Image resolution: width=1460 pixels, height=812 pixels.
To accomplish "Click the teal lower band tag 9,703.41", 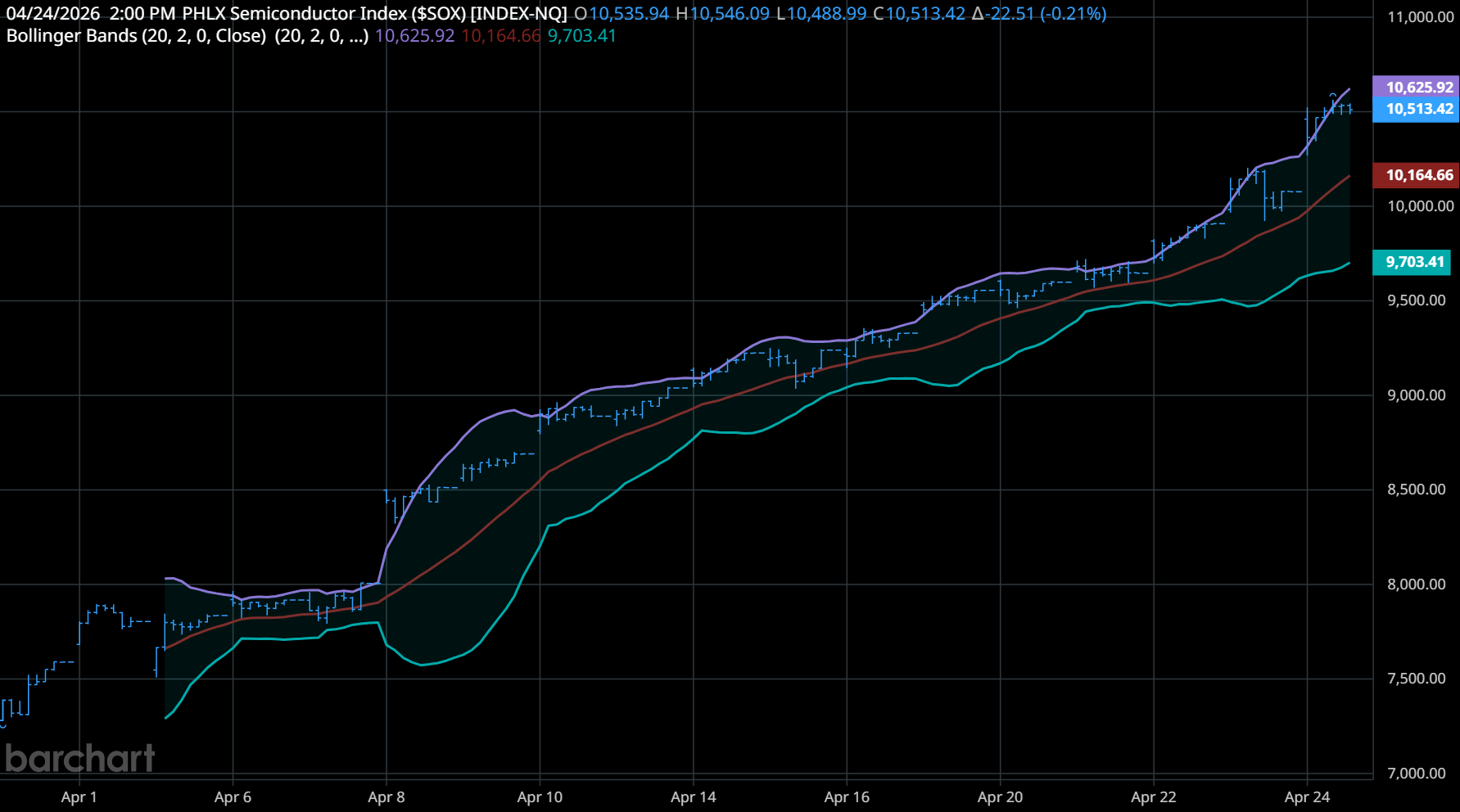I will point(1414,262).
